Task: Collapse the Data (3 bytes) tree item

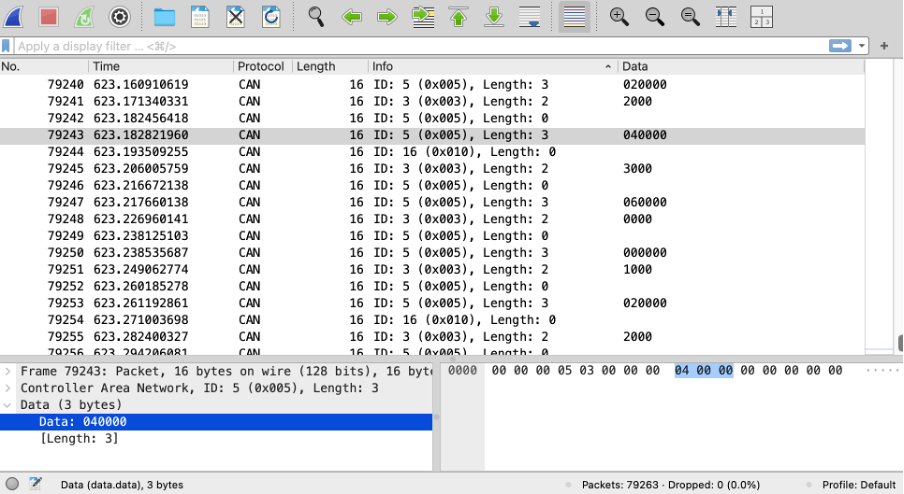Action: 7,405
